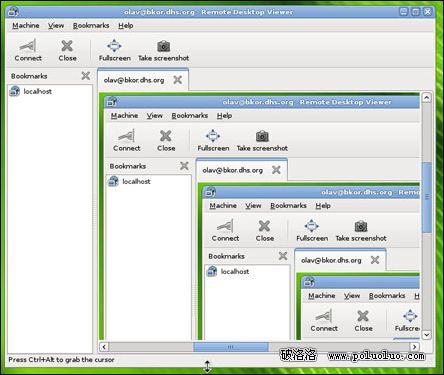Open Machine menu in third nested window
Screen dimensions: 444x375
coord(223,205)
